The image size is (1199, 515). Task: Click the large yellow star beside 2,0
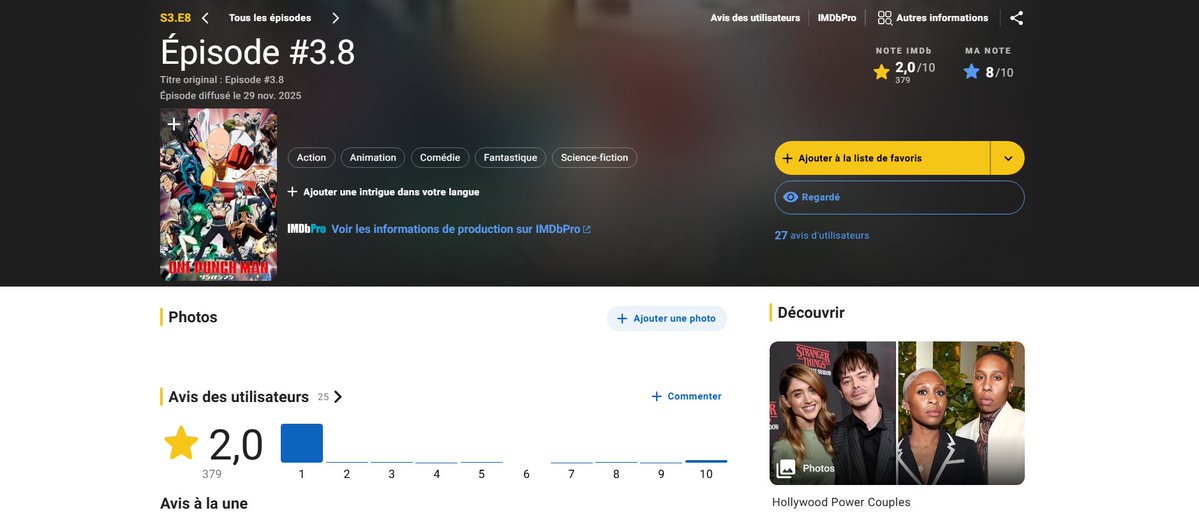tap(181, 443)
